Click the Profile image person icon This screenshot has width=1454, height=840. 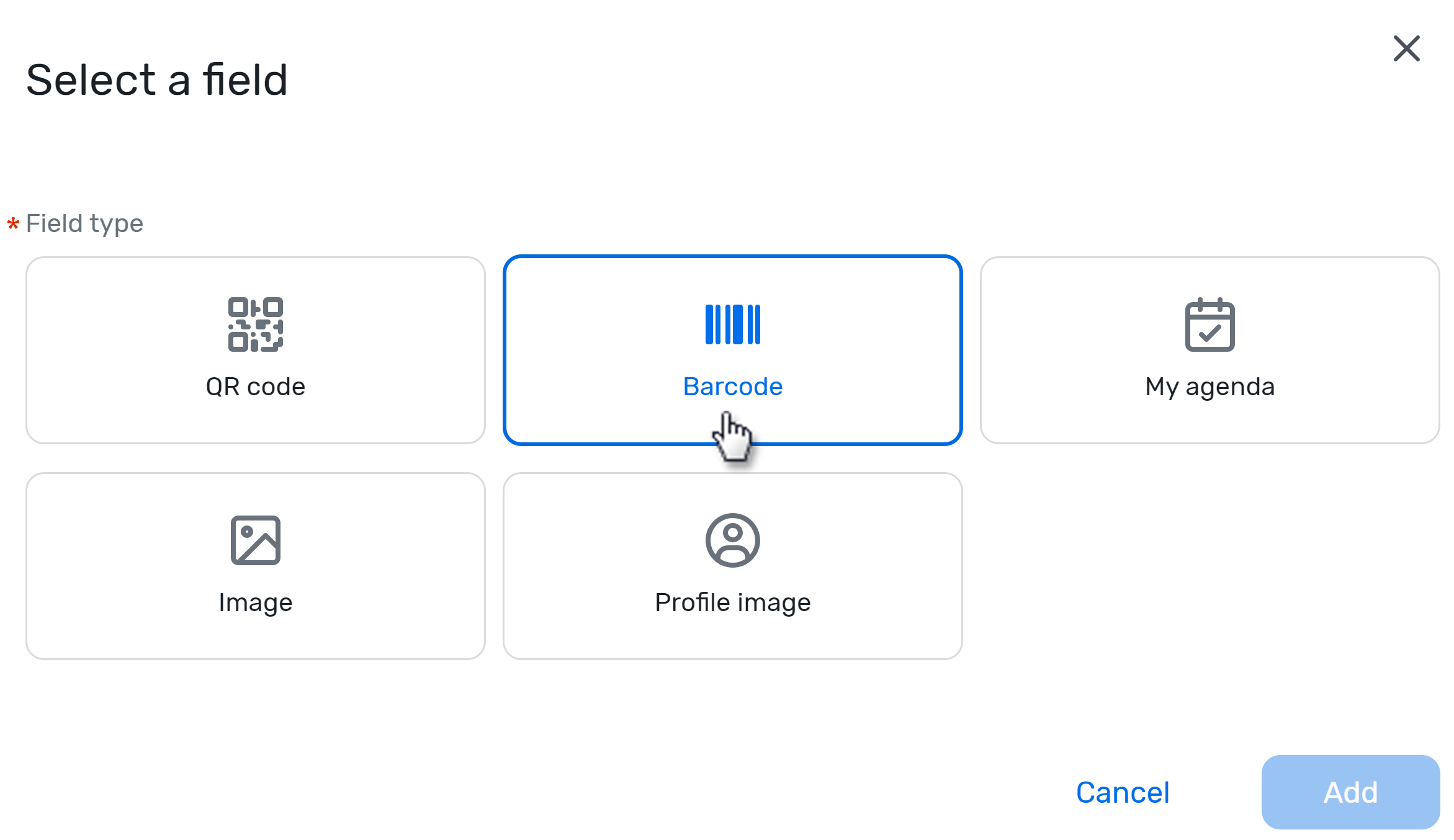(x=732, y=540)
